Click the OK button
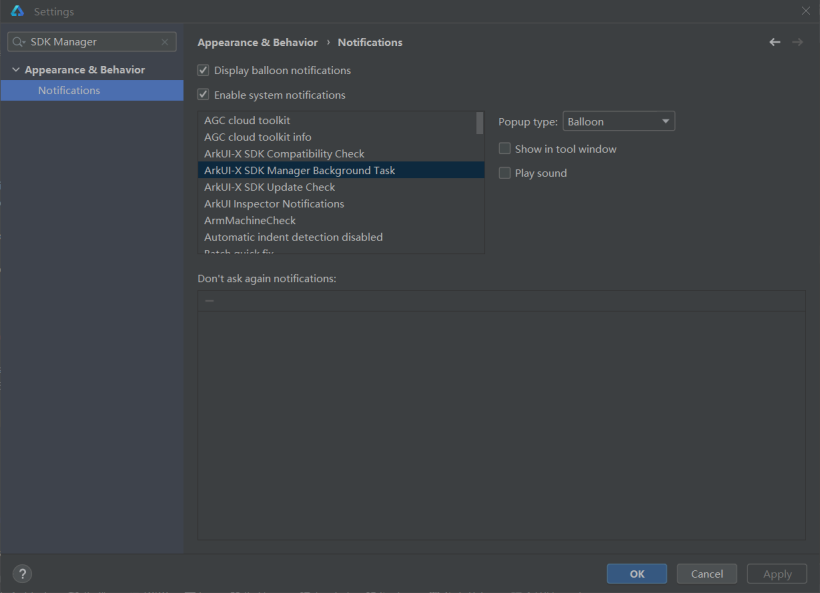Image resolution: width=820 pixels, height=593 pixels. point(636,574)
